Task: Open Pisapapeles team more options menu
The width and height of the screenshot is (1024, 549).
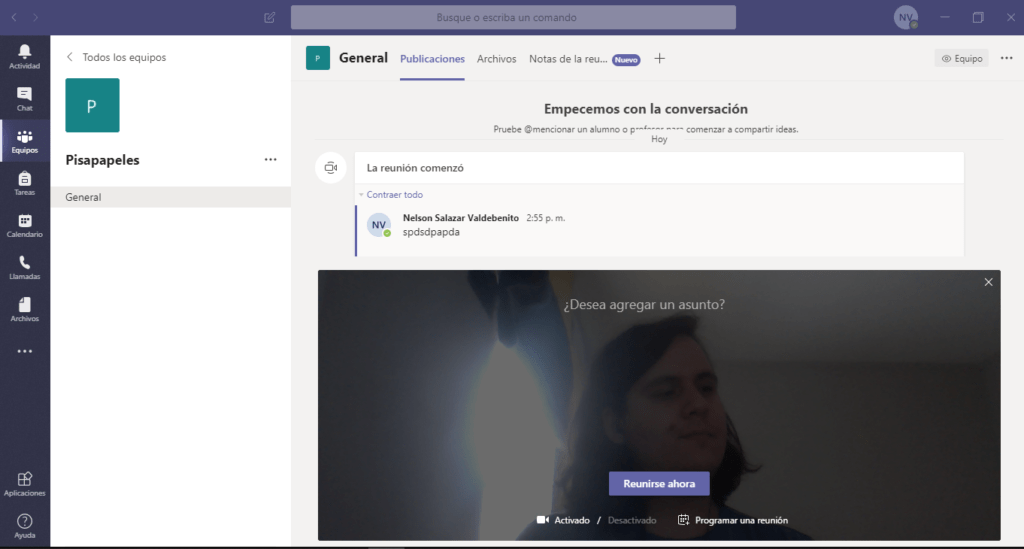Action: point(270,160)
